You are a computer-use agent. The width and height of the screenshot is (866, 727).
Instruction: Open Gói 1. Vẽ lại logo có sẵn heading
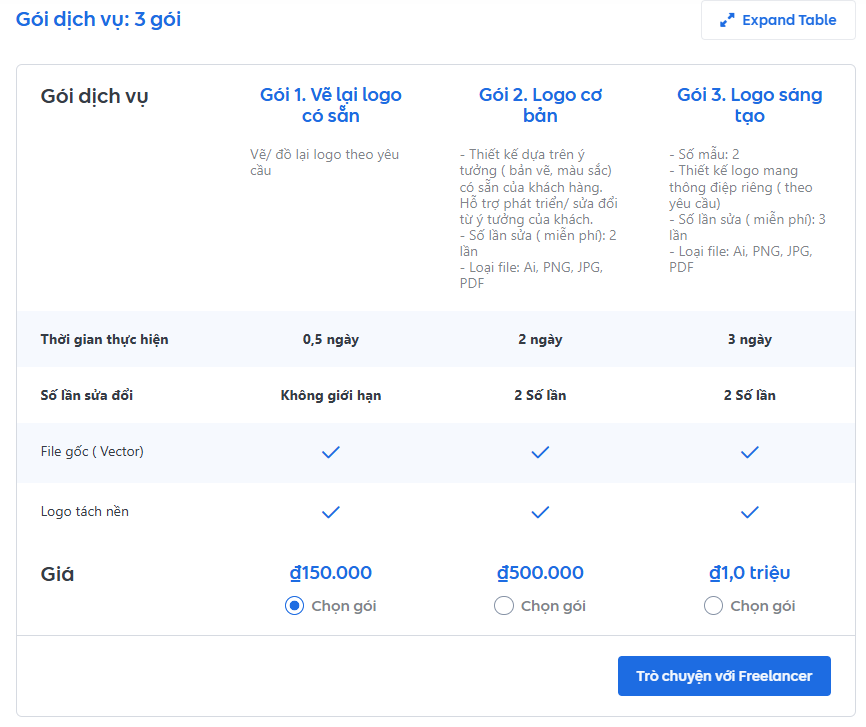point(331,105)
